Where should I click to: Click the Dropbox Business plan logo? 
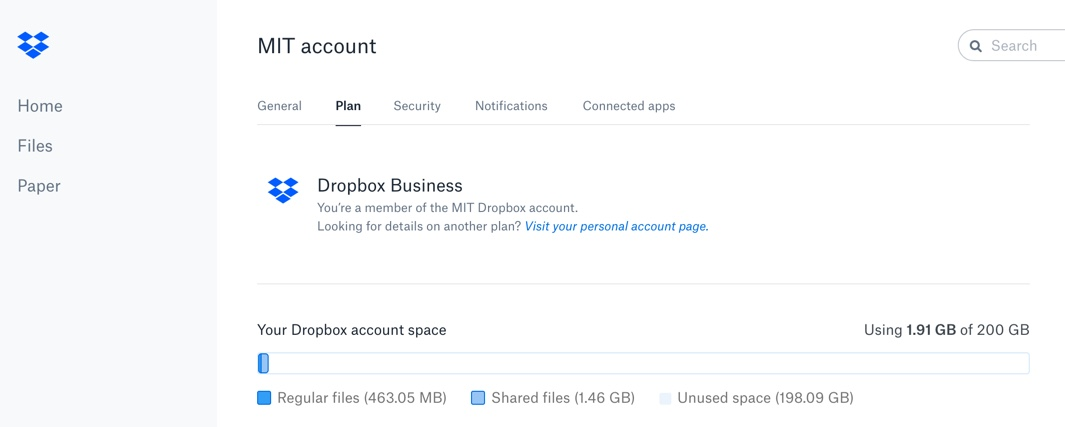point(283,190)
